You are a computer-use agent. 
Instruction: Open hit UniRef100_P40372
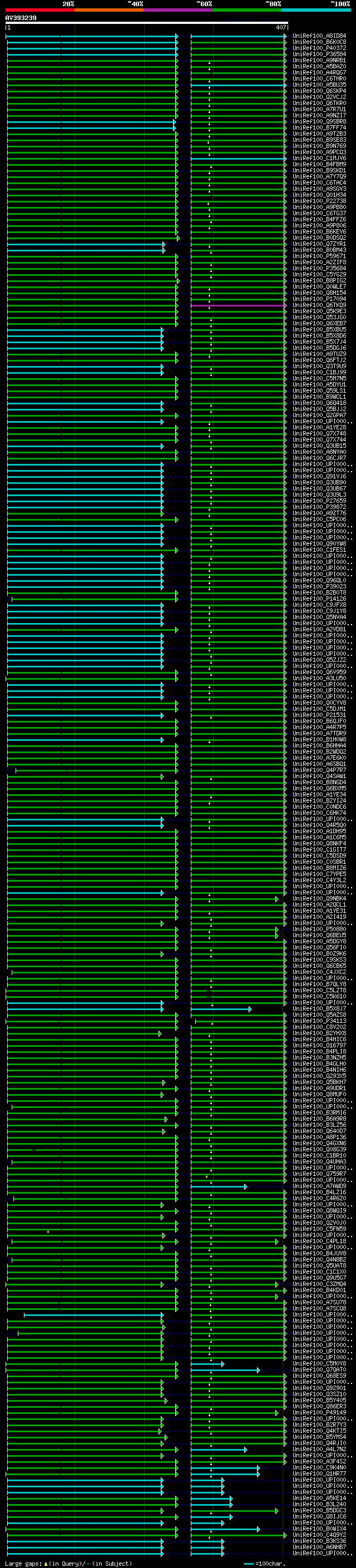coord(319,48)
